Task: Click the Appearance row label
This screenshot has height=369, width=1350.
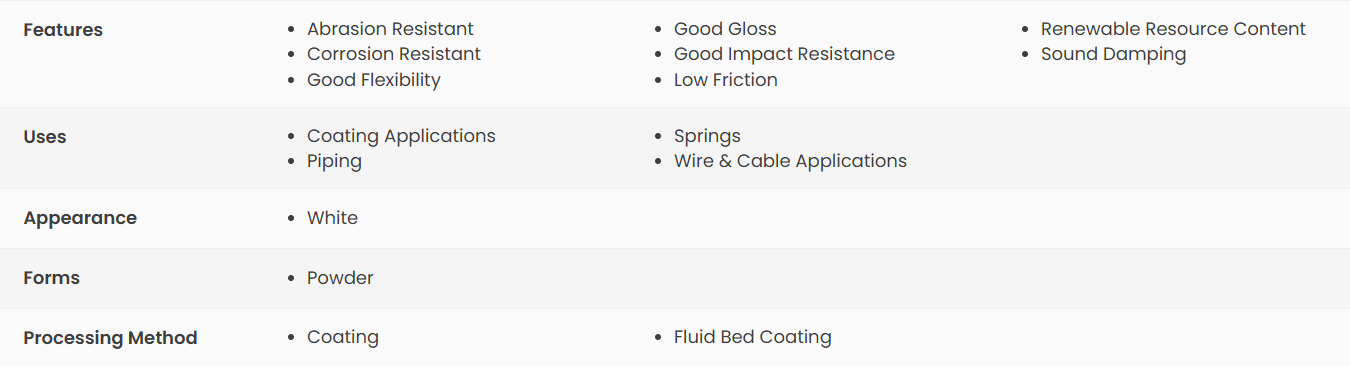Action: (x=80, y=218)
